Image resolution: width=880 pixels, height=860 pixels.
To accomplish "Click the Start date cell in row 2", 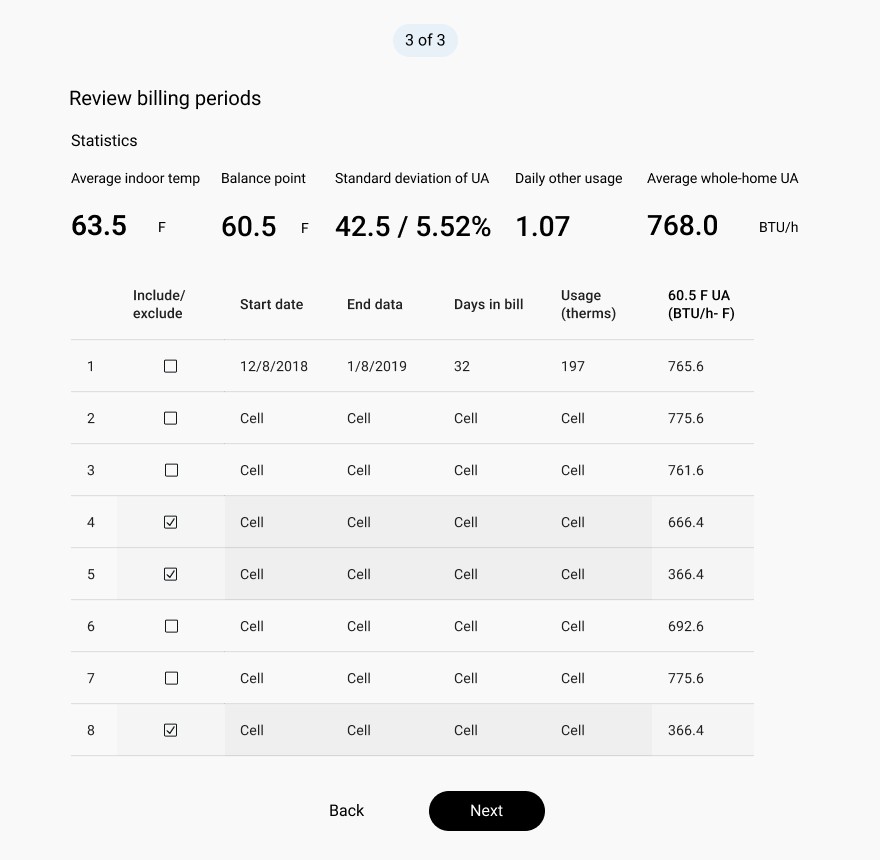I will tap(251, 418).
